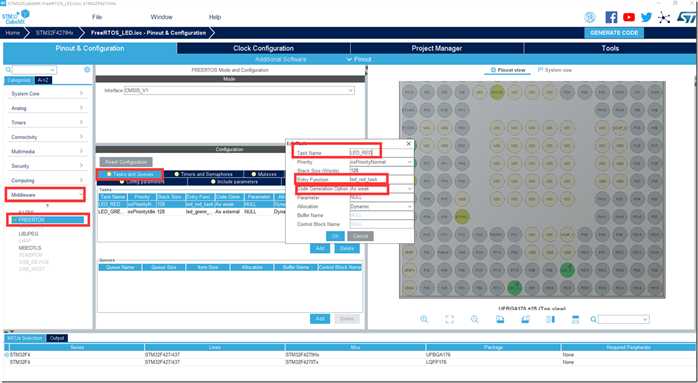The height and width of the screenshot is (383, 698).
Task: Zoom out on the pinout view
Action: (x=475, y=319)
